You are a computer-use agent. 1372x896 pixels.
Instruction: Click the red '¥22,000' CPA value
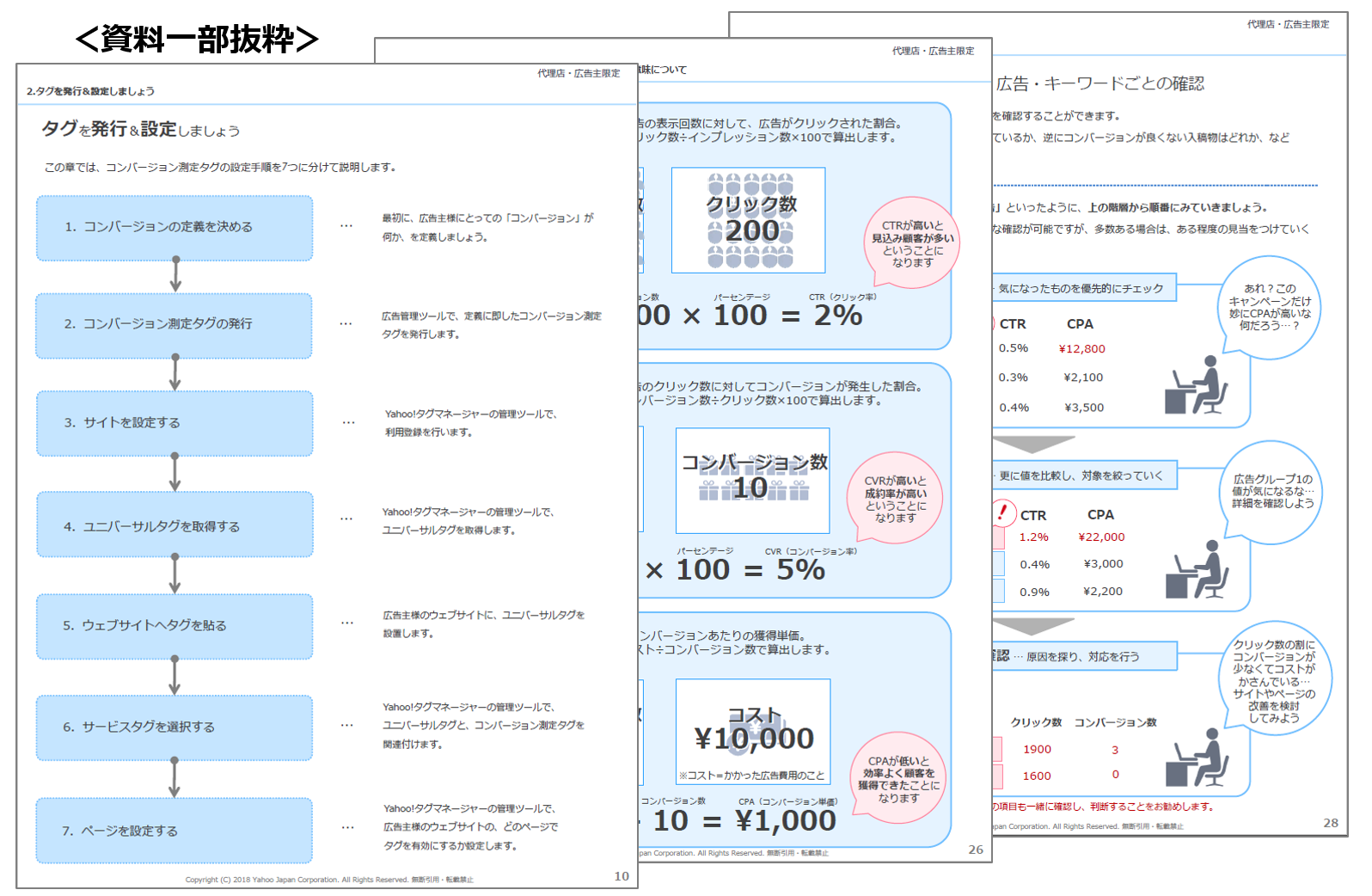1101,537
